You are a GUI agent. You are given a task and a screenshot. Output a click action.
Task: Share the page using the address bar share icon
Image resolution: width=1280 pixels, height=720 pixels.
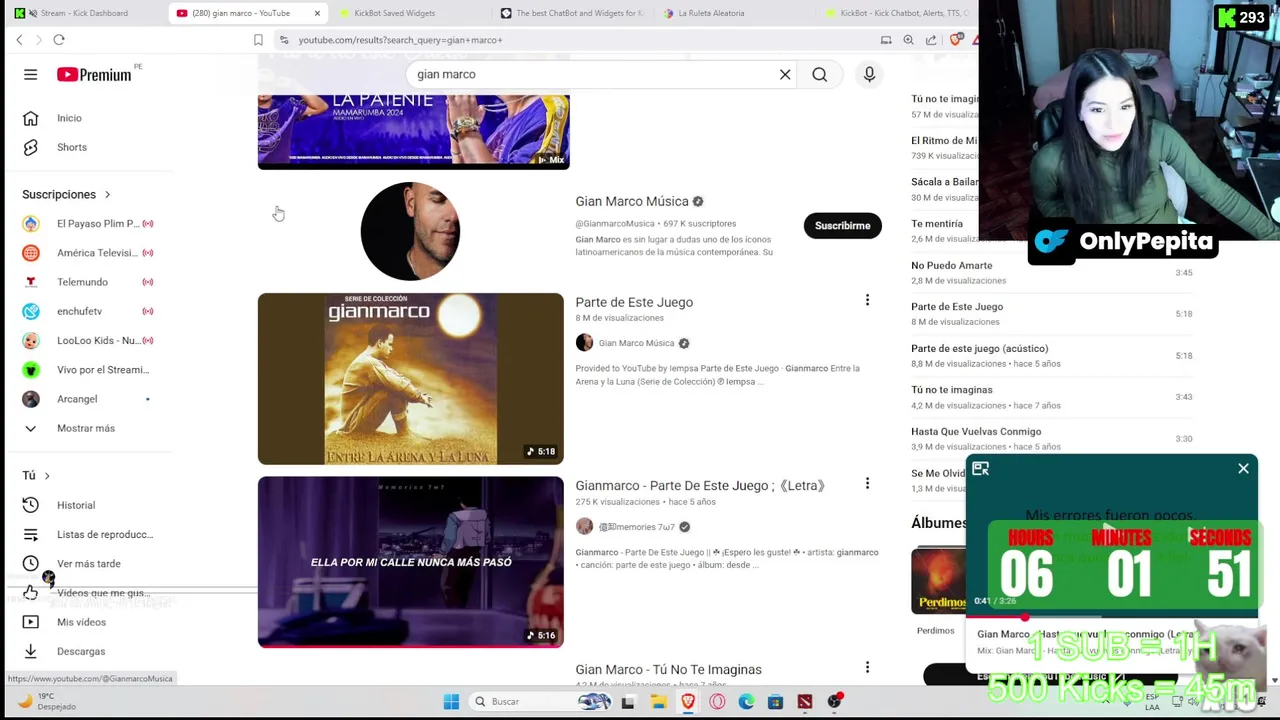[x=931, y=40]
